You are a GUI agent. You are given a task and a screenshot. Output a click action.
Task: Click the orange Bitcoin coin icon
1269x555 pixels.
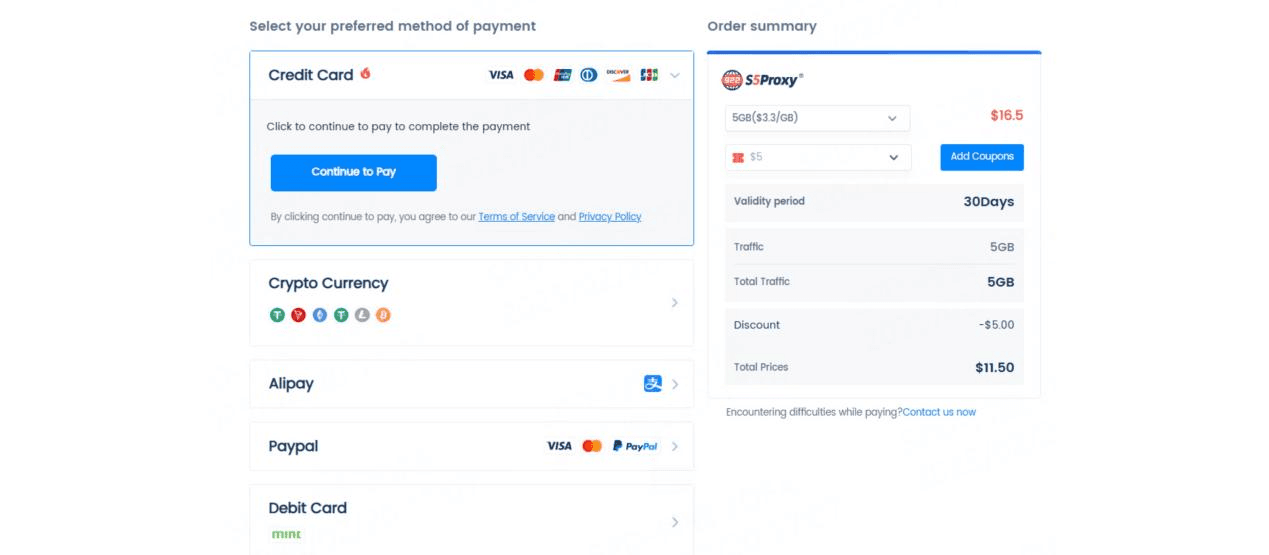[x=383, y=315]
